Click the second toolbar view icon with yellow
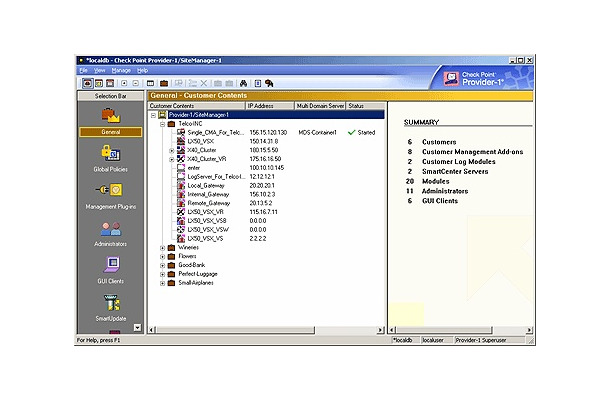The height and width of the screenshot is (400, 610). click(99, 83)
